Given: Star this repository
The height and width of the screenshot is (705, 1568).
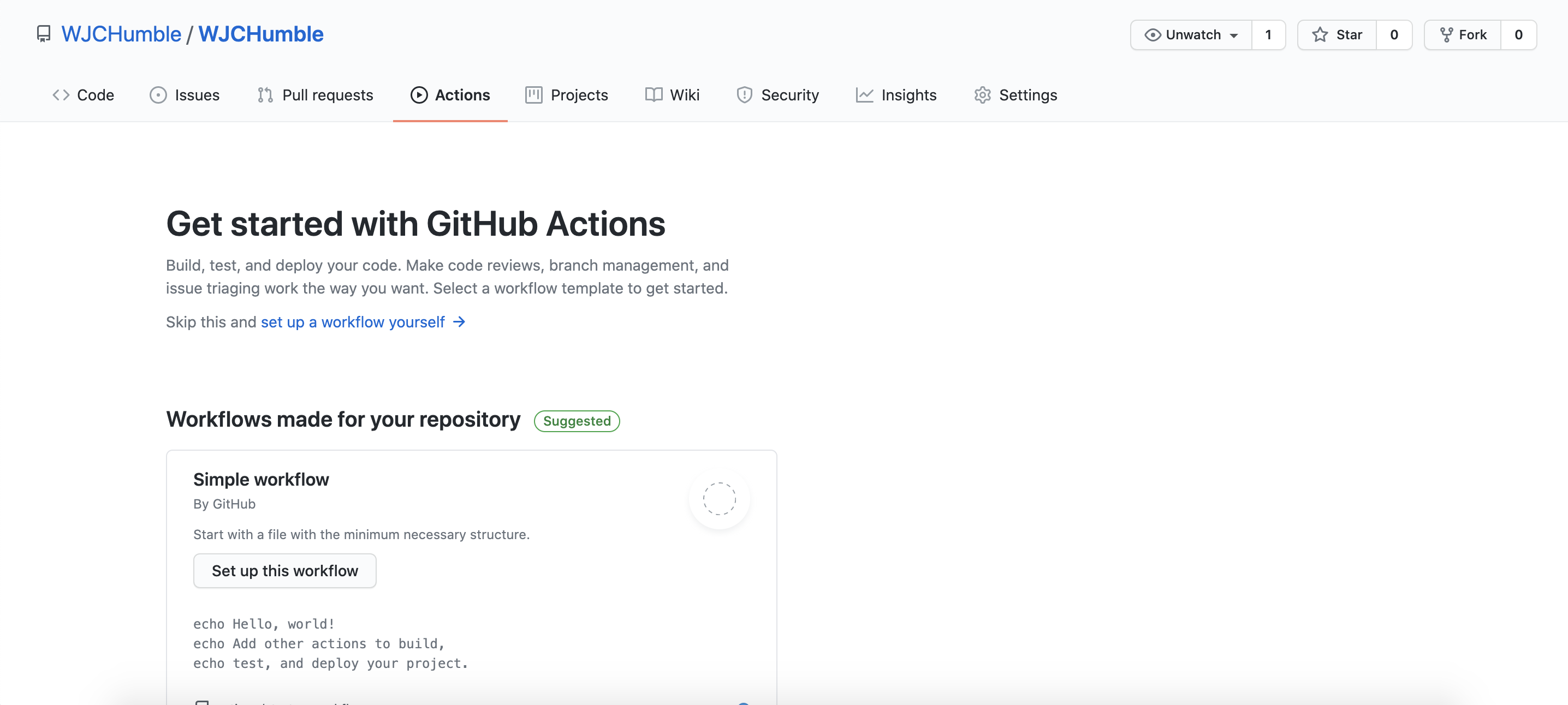Looking at the screenshot, I should [x=1337, y=35].
